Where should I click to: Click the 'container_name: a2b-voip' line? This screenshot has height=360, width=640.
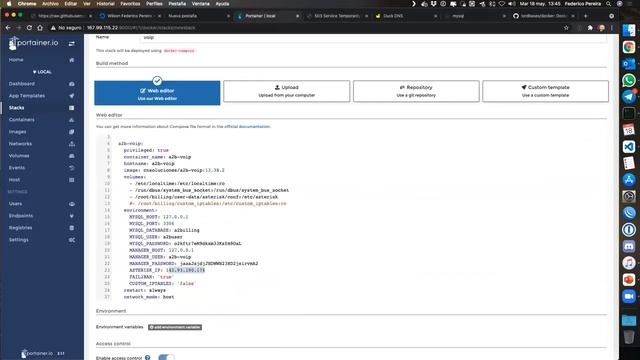(x=157, y=157)
